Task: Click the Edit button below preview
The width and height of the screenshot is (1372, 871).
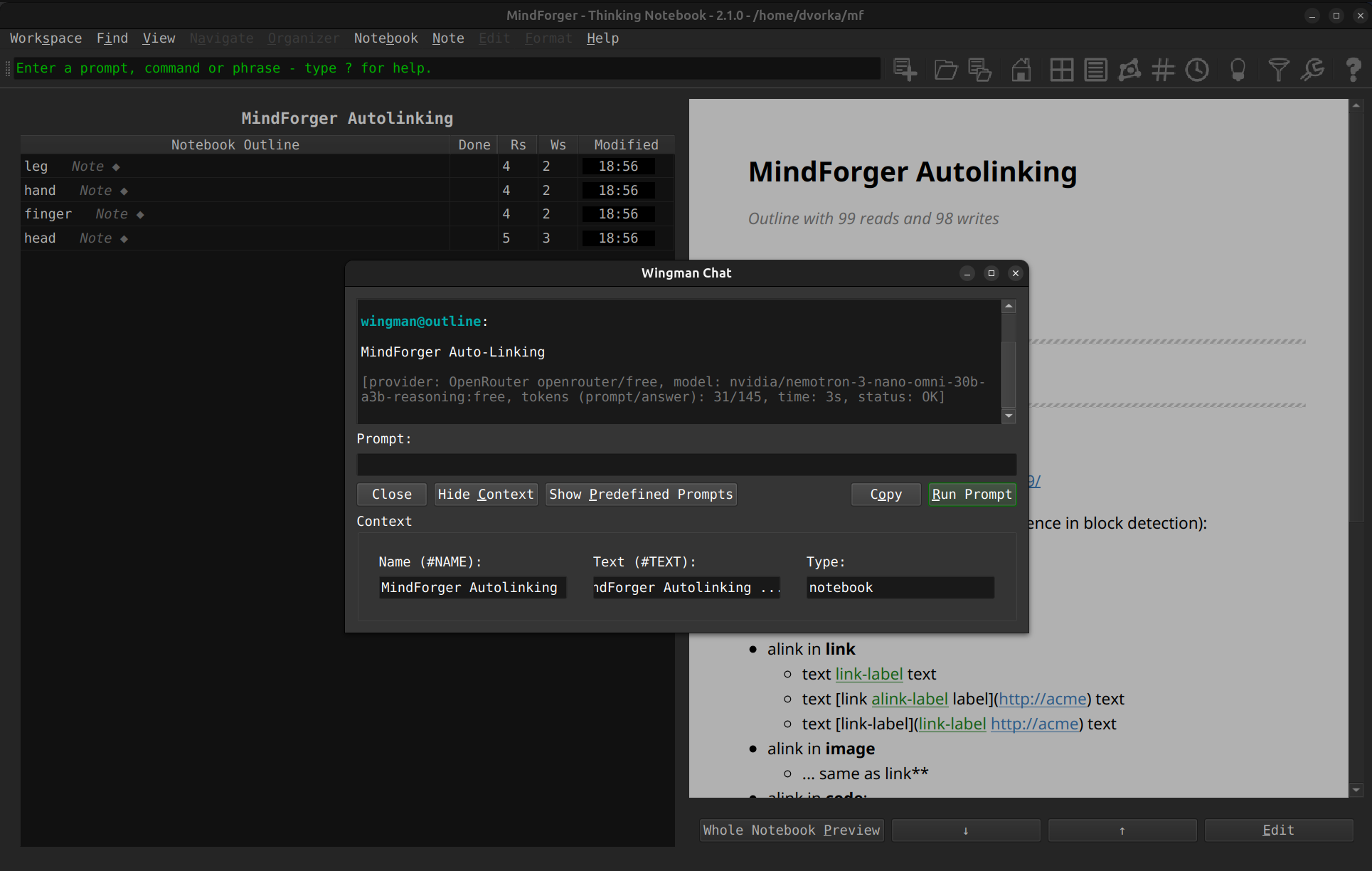Action: pos(1279,830)
